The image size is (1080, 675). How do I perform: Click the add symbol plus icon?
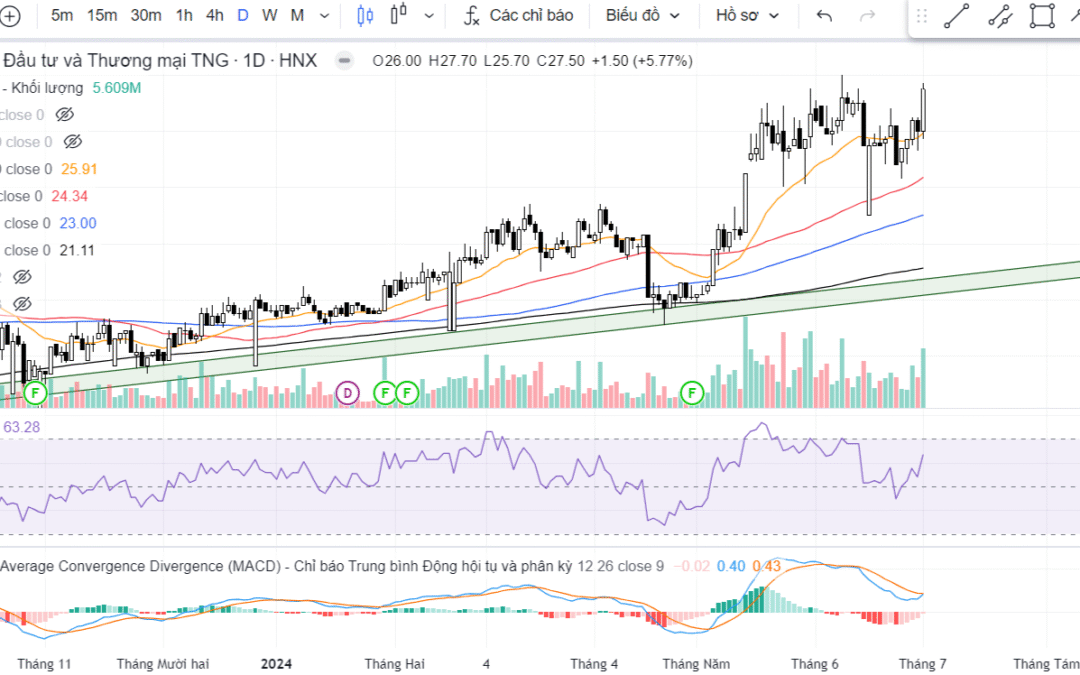click(10, 15)
